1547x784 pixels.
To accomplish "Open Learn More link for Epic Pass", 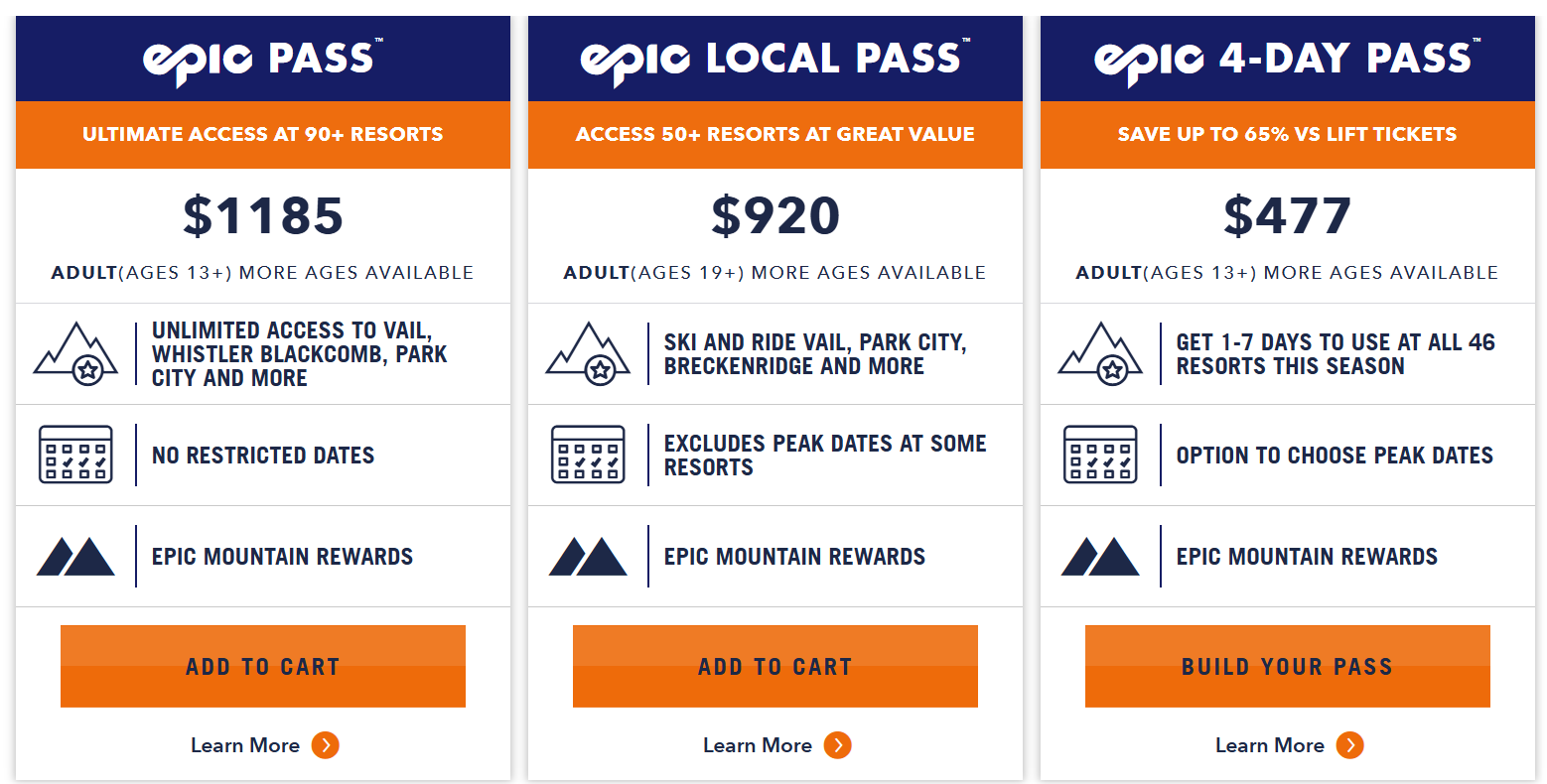I will 245,745.
